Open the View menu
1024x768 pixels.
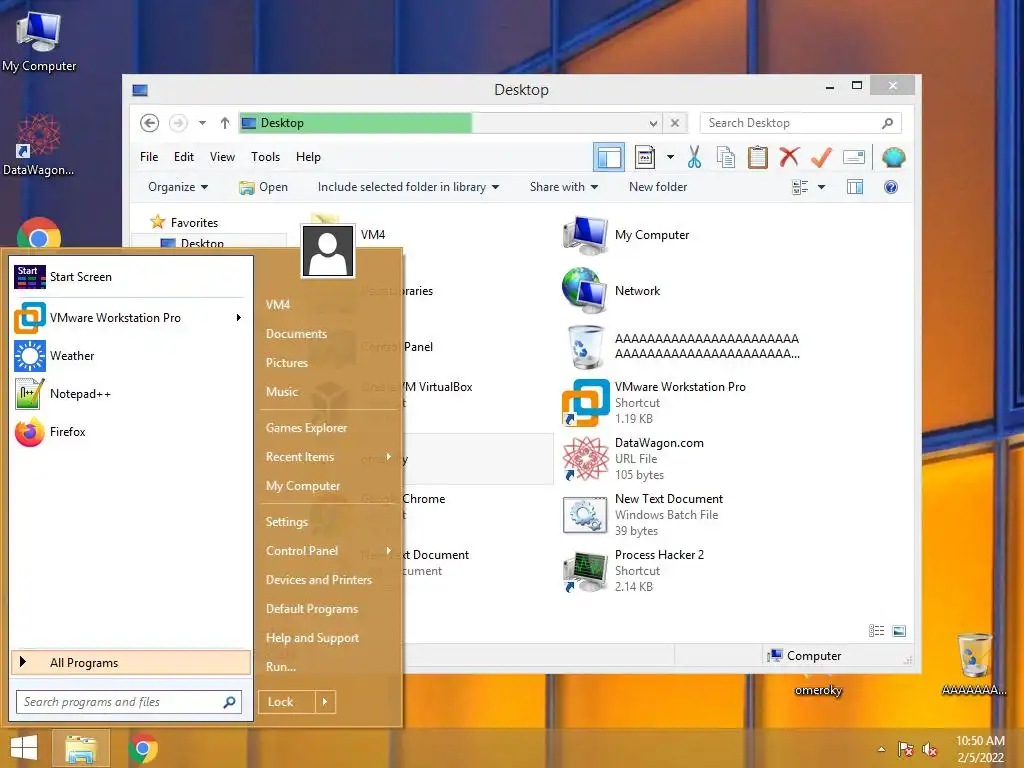tap(222, 157)
